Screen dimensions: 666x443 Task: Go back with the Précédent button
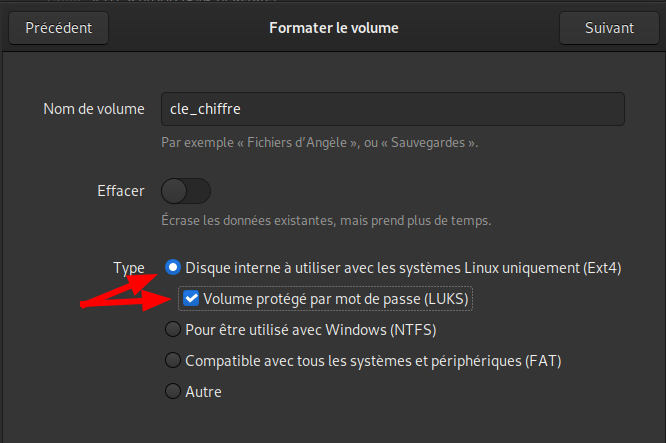59,28
